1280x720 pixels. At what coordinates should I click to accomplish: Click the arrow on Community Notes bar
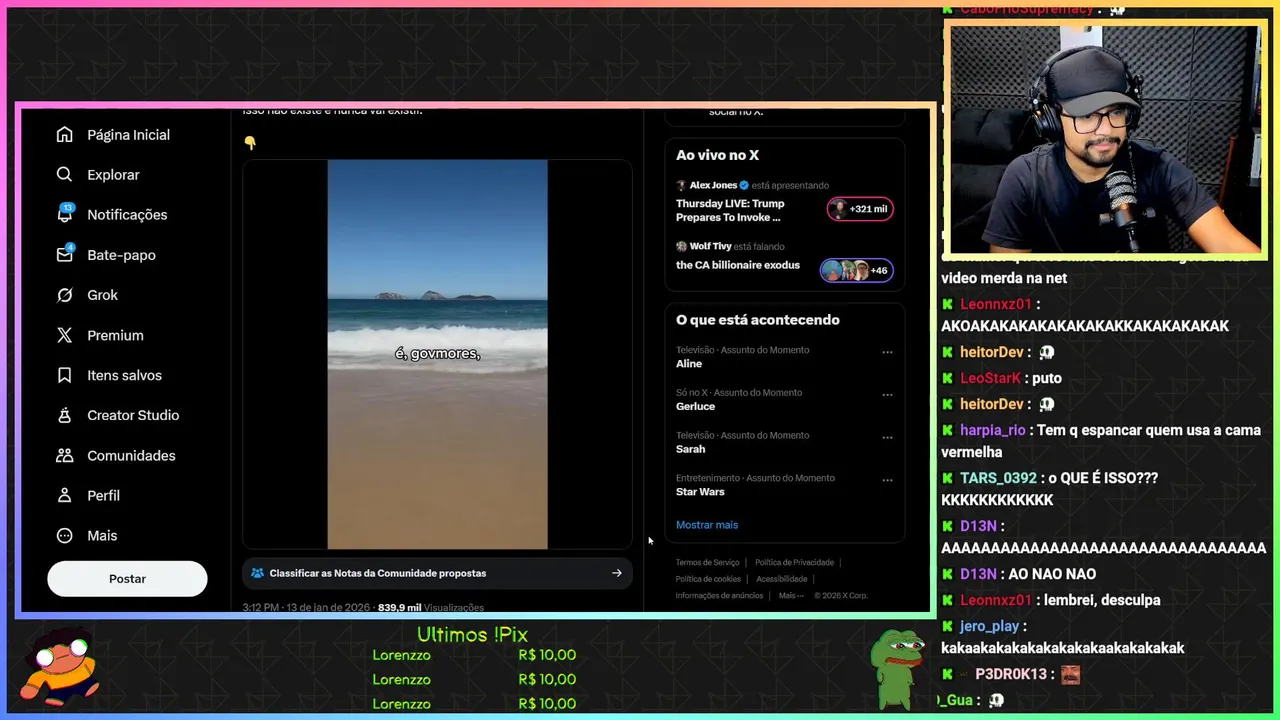617,573
